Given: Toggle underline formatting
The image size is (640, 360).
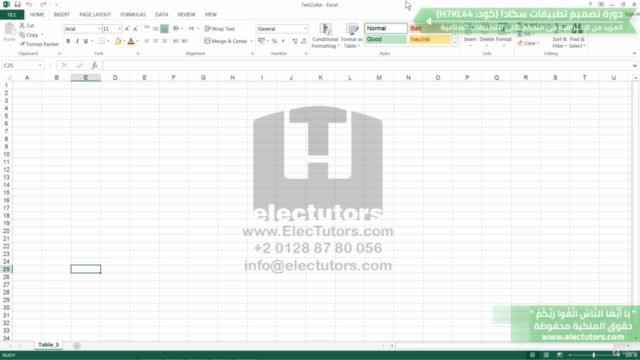Looking at the screenshot, I should click(86, 41).
